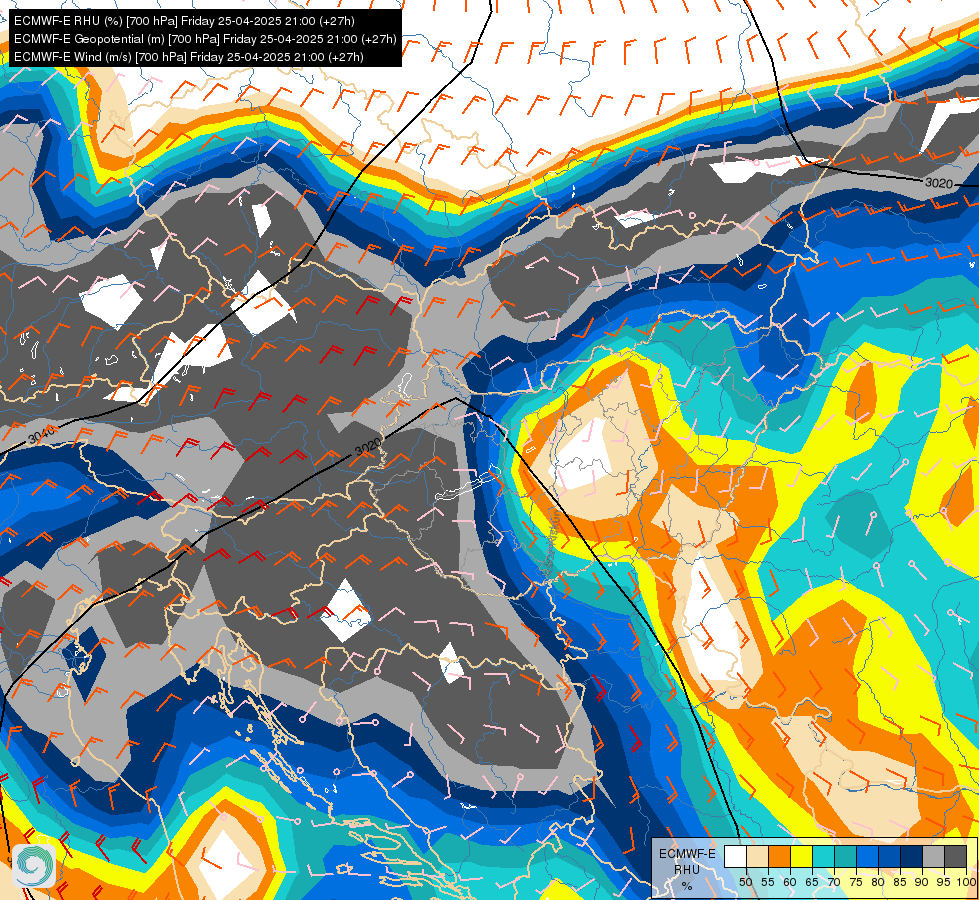Select the bright blue 75-80 legend swatch
The height and width of the screenshot is (900, 979).
(x=868, y=856)
